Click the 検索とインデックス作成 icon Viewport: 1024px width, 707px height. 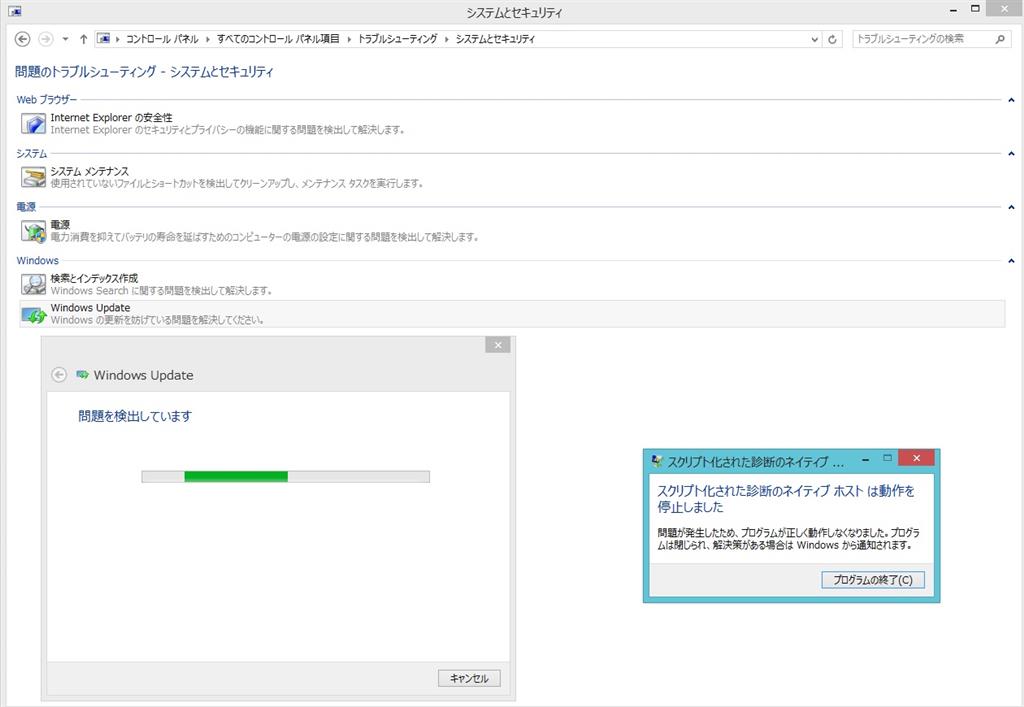(x=33, y=284)
